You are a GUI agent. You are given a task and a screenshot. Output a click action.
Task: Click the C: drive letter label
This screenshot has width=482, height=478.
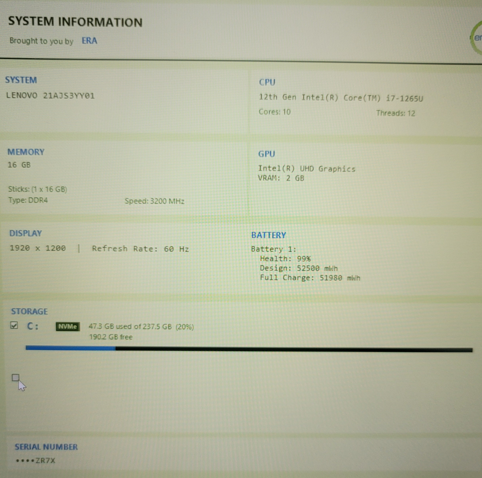(33, 326)
